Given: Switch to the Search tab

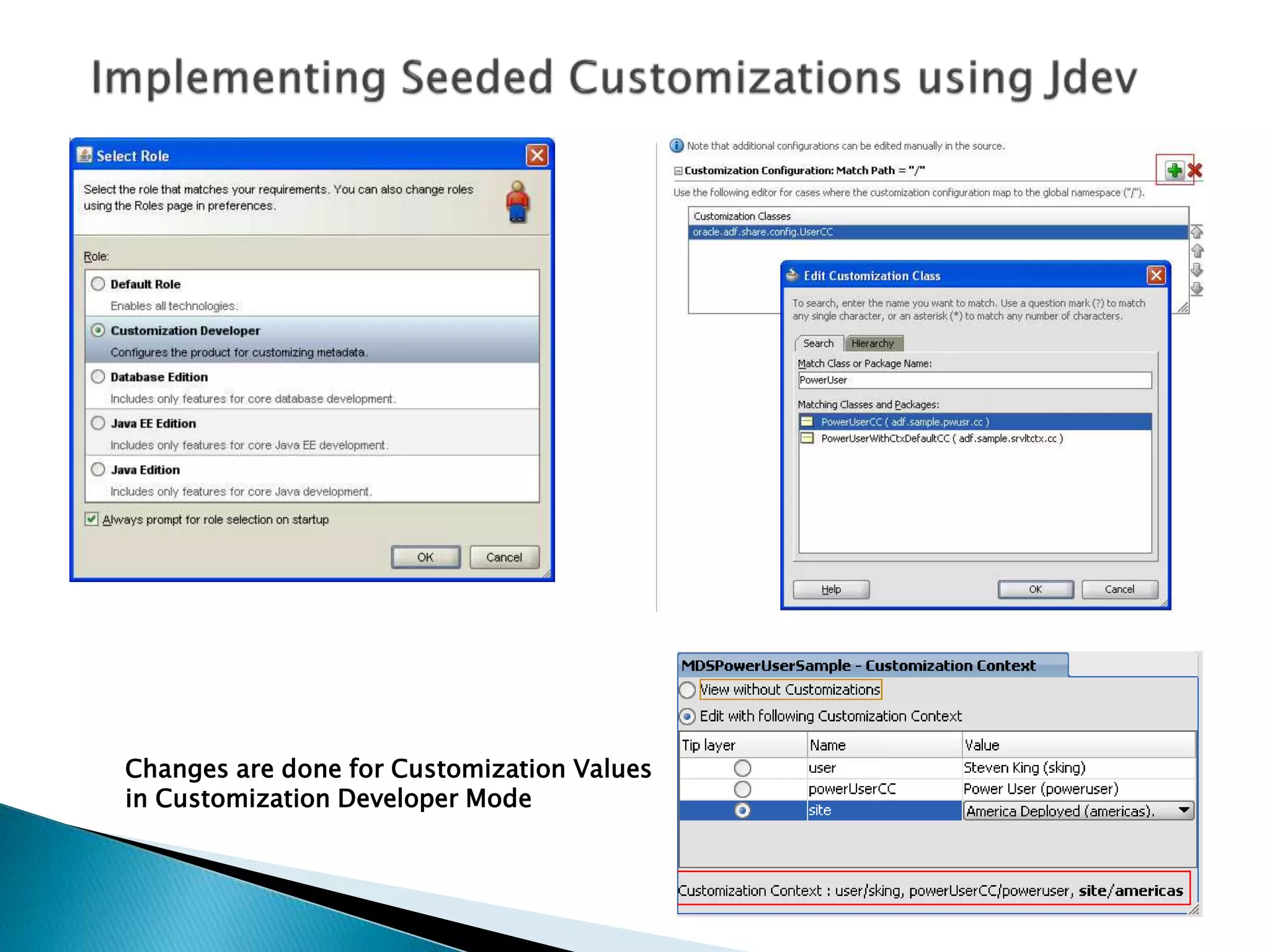Looking at the screenshot, I should 818,343.
